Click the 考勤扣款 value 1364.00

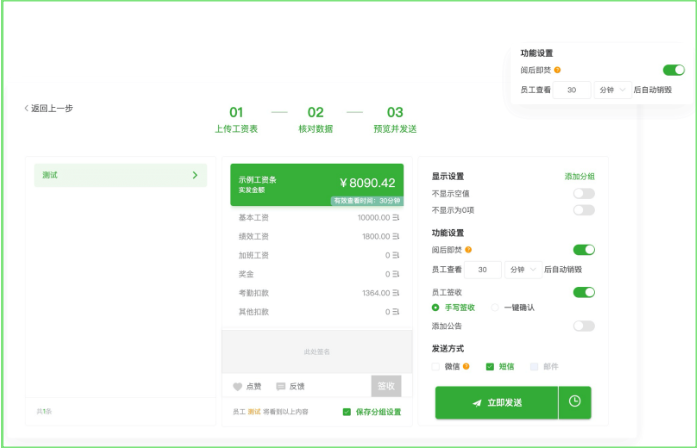[x=376, y=293]
